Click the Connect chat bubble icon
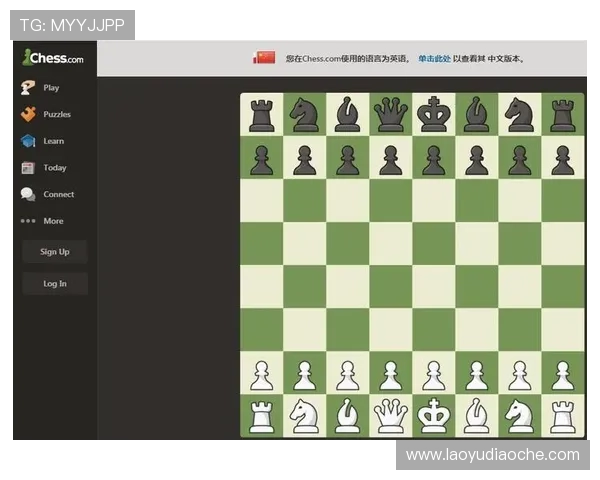Image resolution: width=600 pixels, height=480 pixels. (28, 195)
